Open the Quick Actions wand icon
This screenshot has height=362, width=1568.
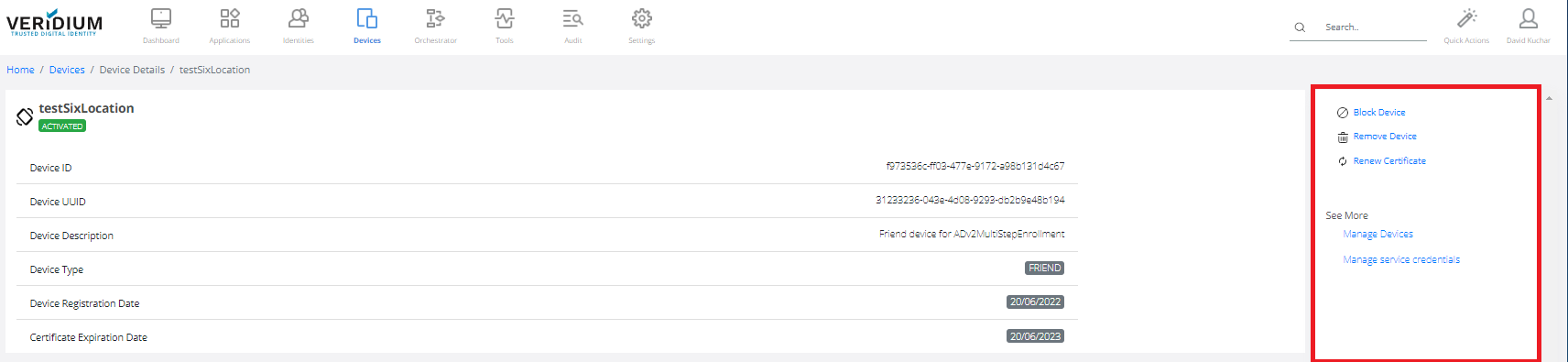pos(1467,18)
